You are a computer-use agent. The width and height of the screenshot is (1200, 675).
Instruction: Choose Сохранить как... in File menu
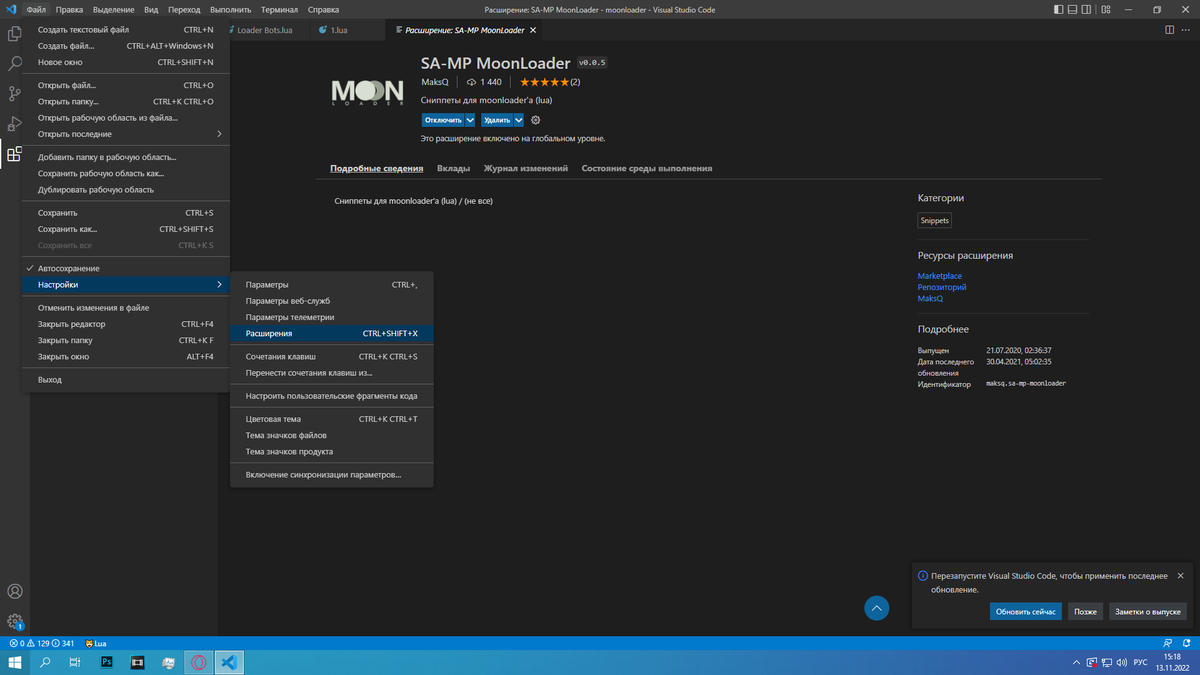tap(126, 229)
